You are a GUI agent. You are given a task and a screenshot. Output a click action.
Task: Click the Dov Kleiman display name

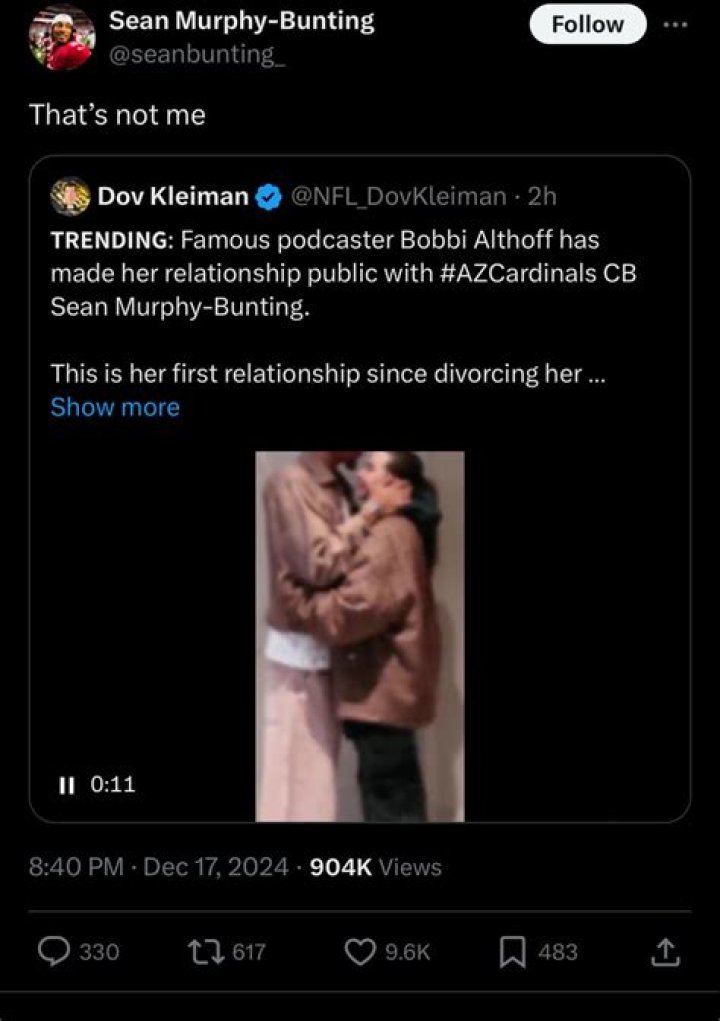tap(173, 197)
